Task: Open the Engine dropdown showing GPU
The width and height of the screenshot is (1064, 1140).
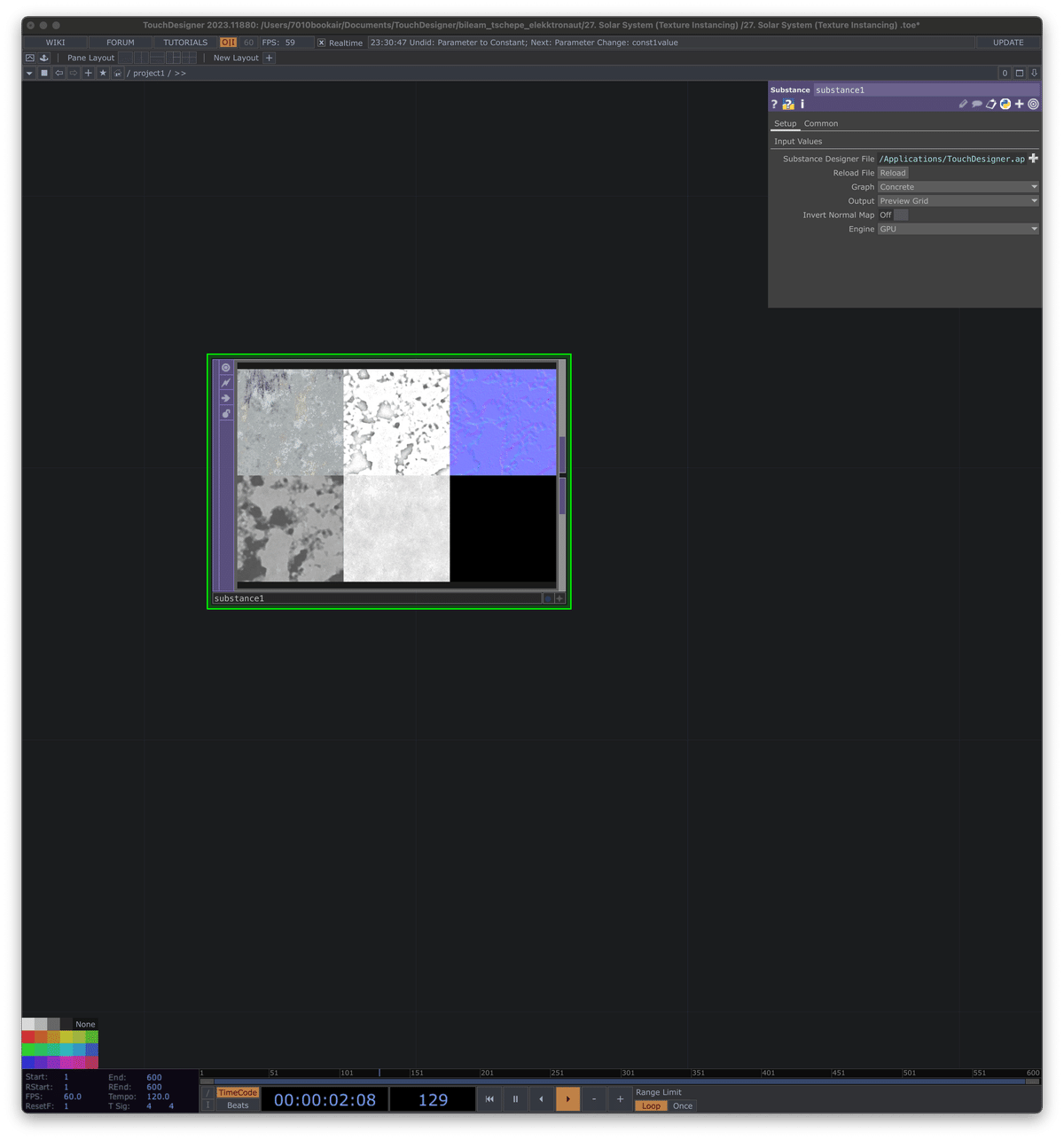Action: [x=958, y=229]
